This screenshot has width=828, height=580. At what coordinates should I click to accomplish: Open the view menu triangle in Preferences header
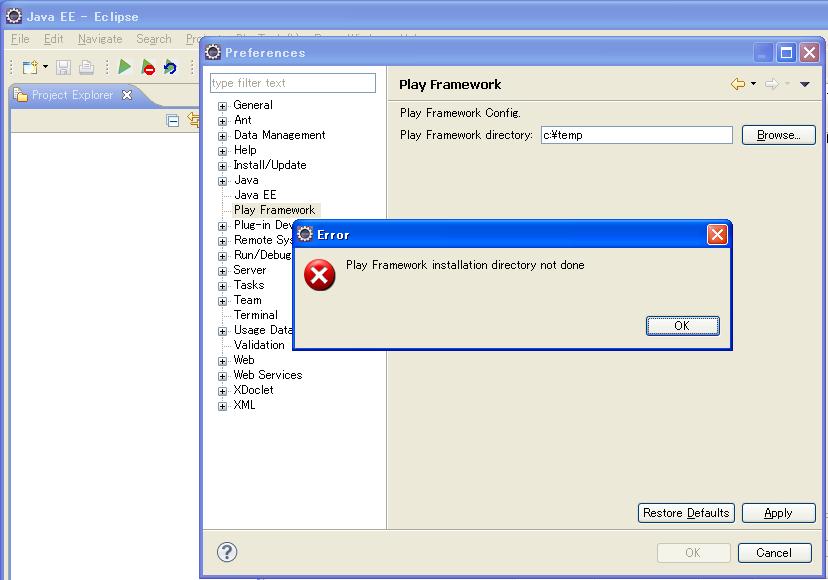[805, 84]
